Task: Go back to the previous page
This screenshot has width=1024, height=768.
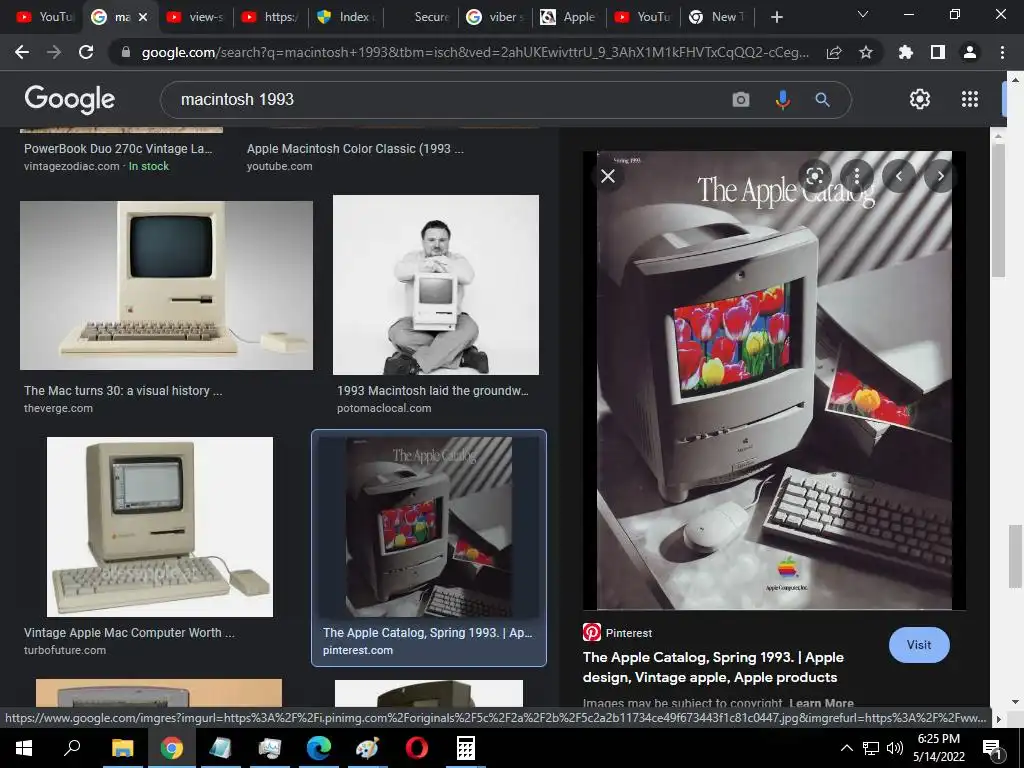Action: coord(22,52)
